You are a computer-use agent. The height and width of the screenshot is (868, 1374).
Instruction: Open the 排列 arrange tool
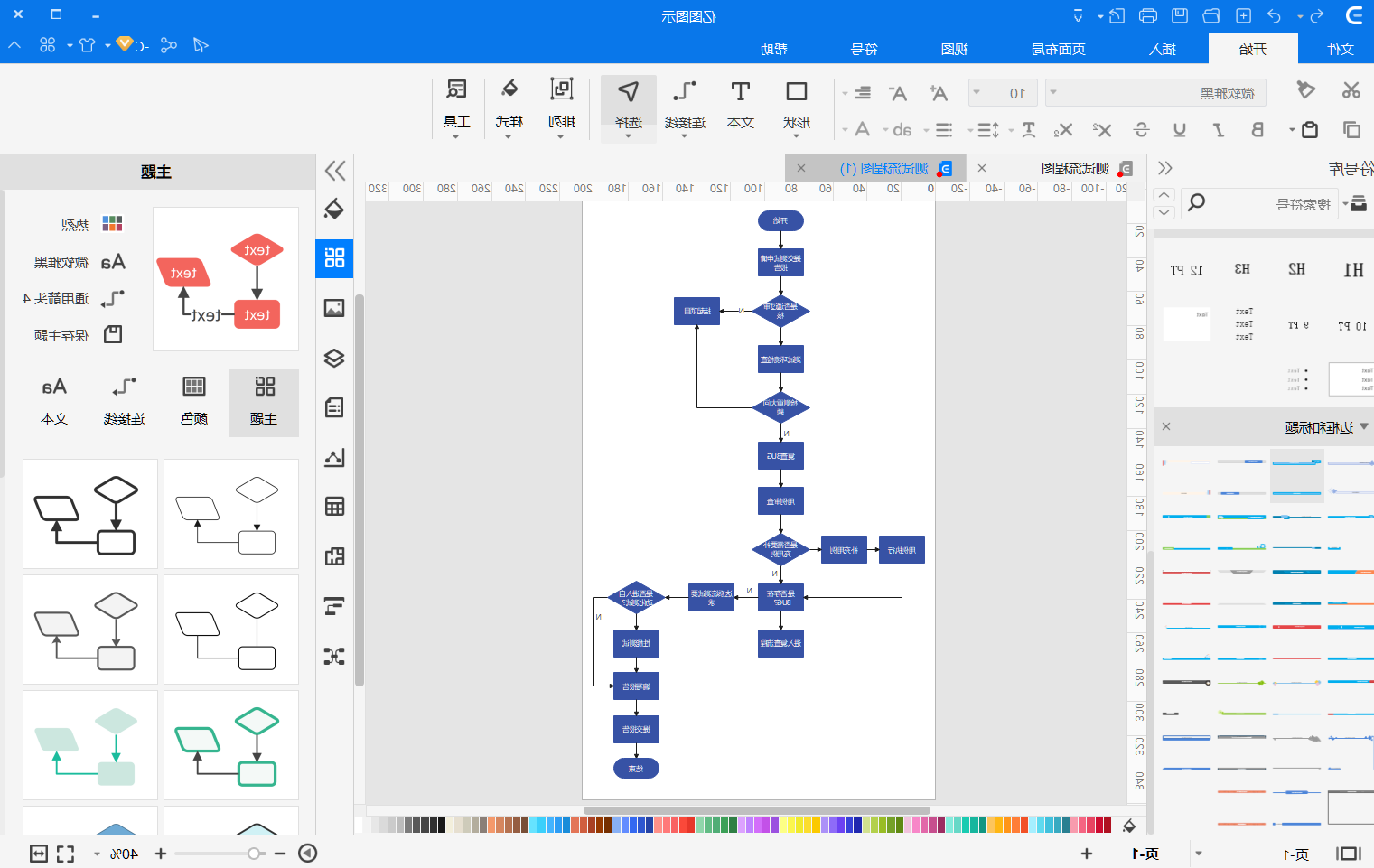[x=561, y=107]
